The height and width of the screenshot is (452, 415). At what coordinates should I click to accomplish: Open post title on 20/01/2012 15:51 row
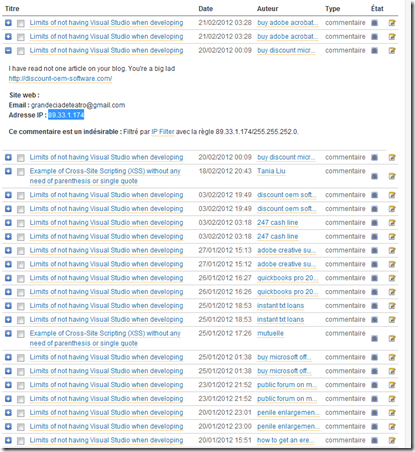click(106, 440)
